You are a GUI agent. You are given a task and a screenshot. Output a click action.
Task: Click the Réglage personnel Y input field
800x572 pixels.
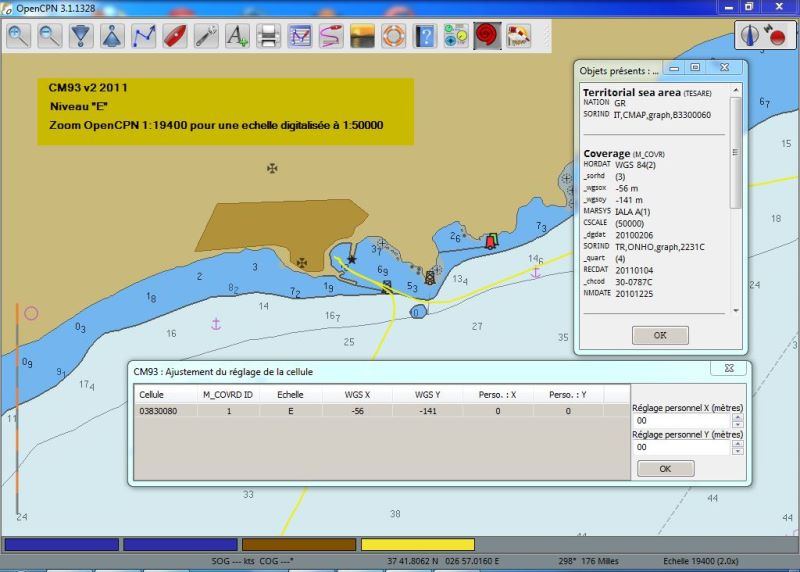click(x=682, y=447)
